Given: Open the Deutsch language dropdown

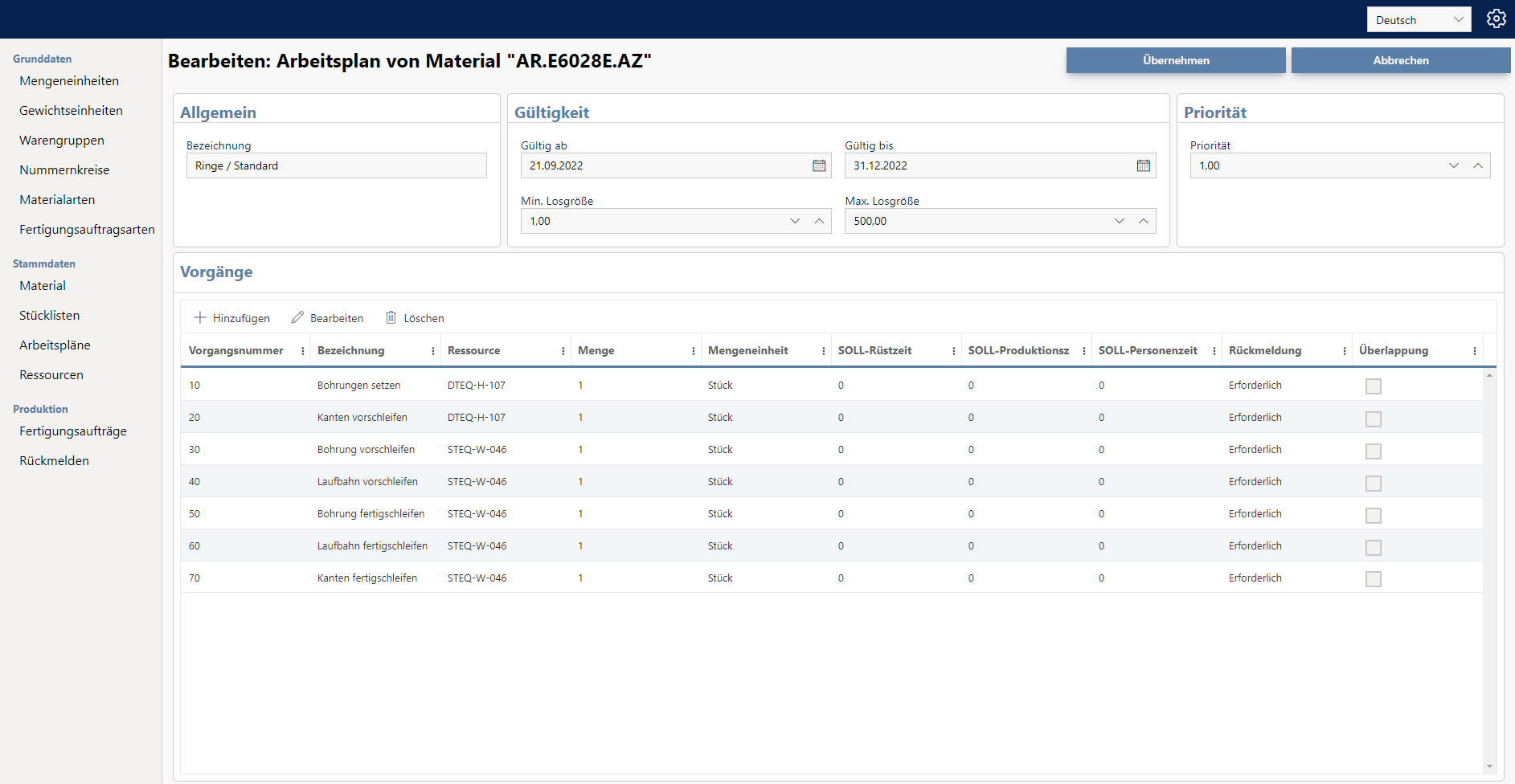Looking at the screenshot, I should click(x=1419, y=20).
